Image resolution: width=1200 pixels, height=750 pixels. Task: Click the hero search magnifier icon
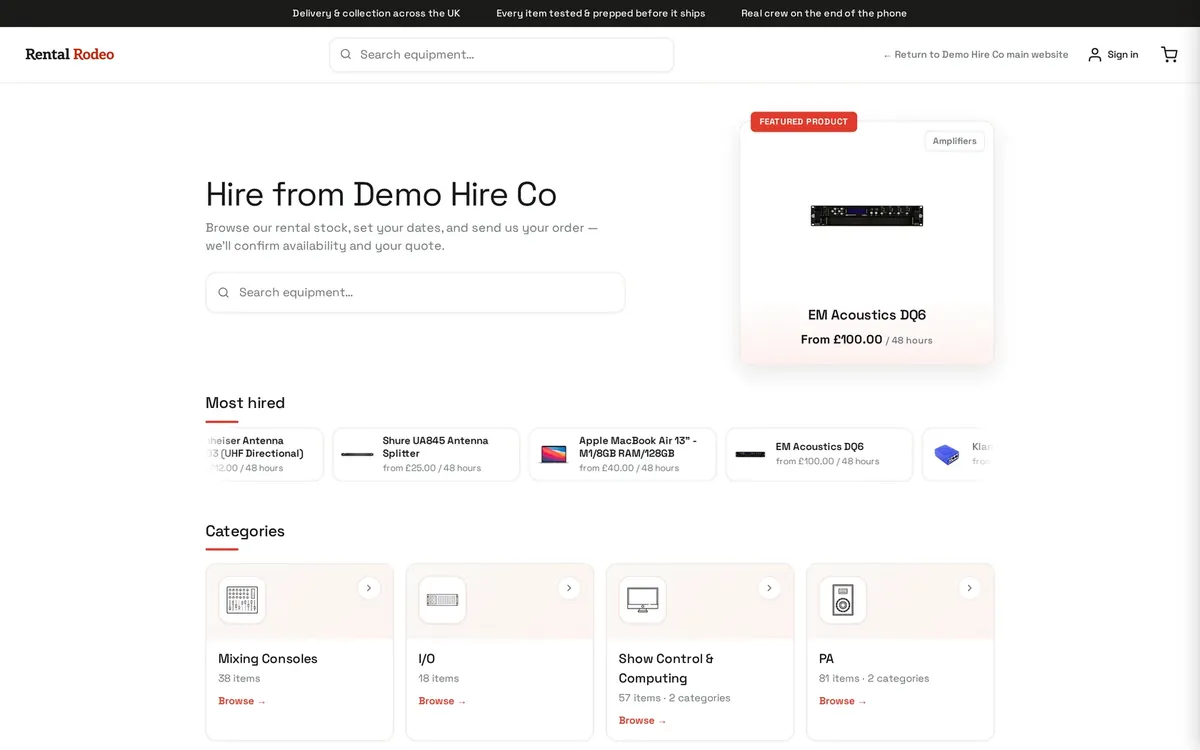click(223, 293)
